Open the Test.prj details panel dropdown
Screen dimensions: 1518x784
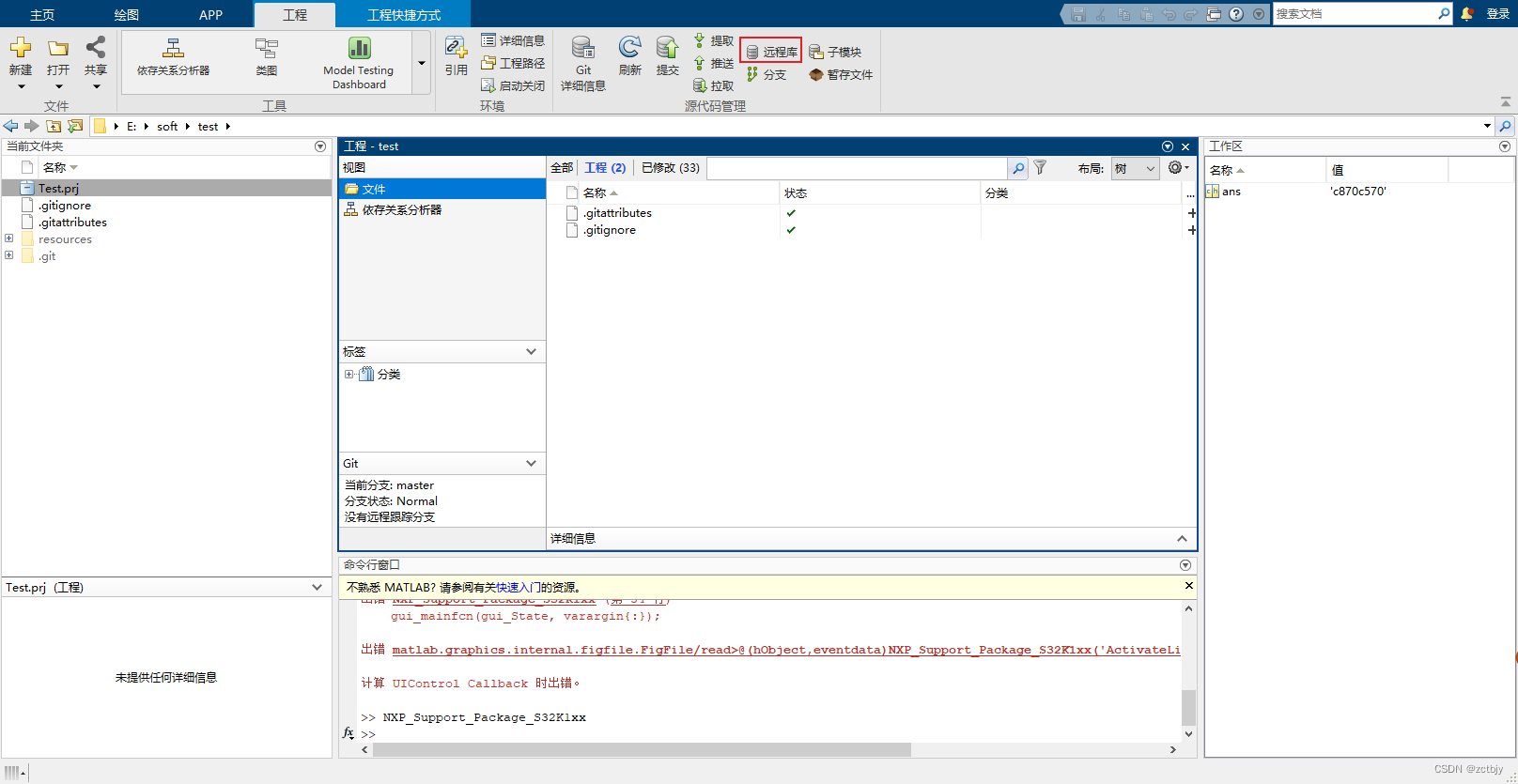(x=318, y=587)
